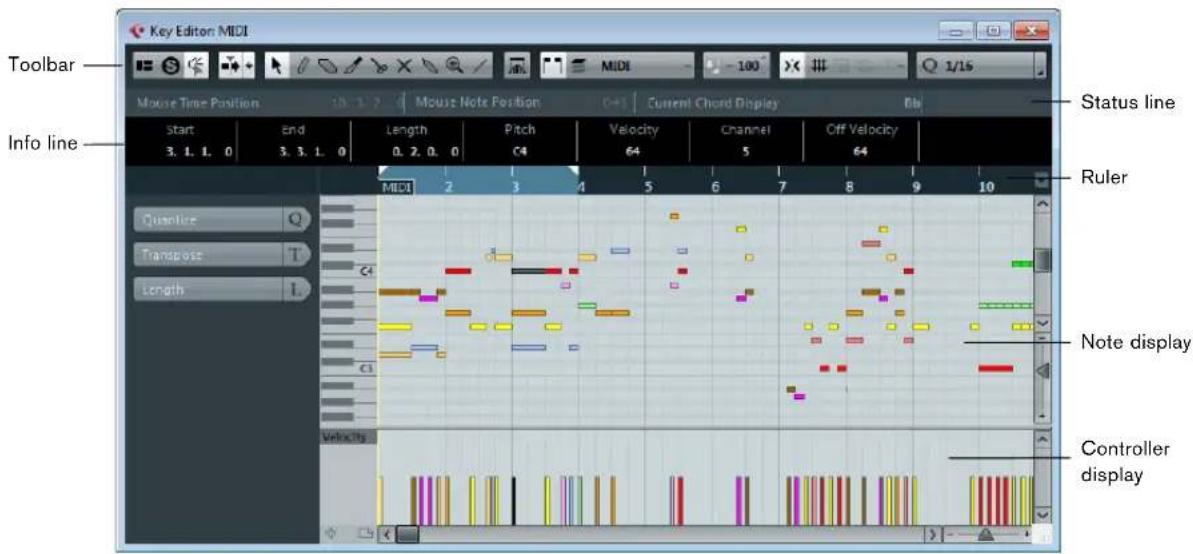Select the Object Selection arrow tool
The image size is (1193, 554).
tap(276, 66)
